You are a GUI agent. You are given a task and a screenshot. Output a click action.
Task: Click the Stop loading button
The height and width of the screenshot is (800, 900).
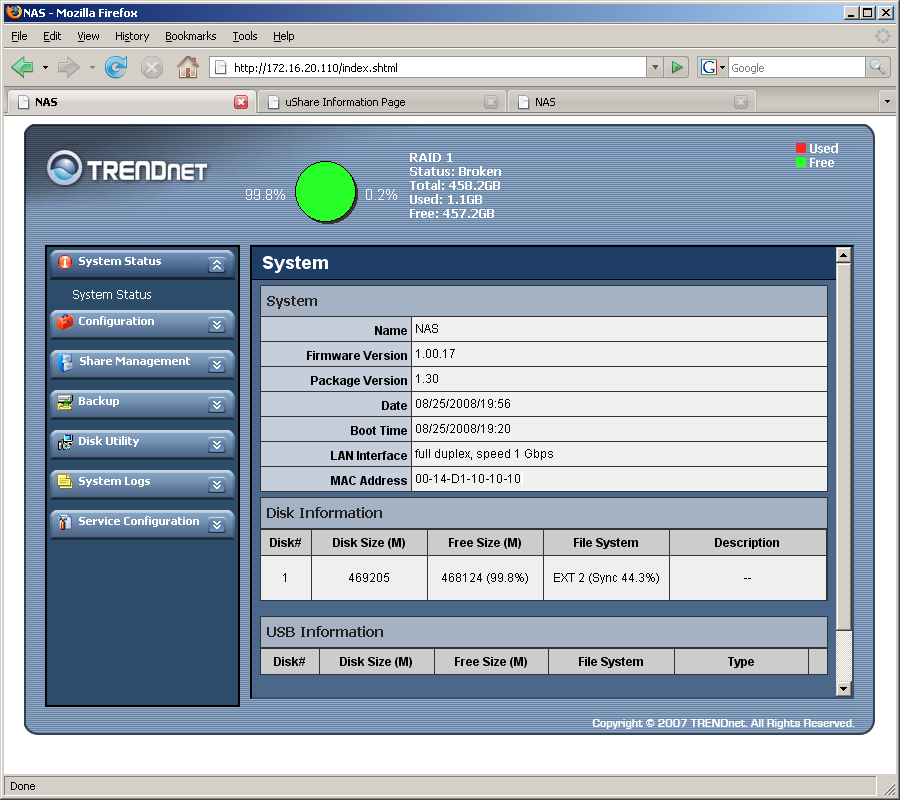[x=152, y=68]
